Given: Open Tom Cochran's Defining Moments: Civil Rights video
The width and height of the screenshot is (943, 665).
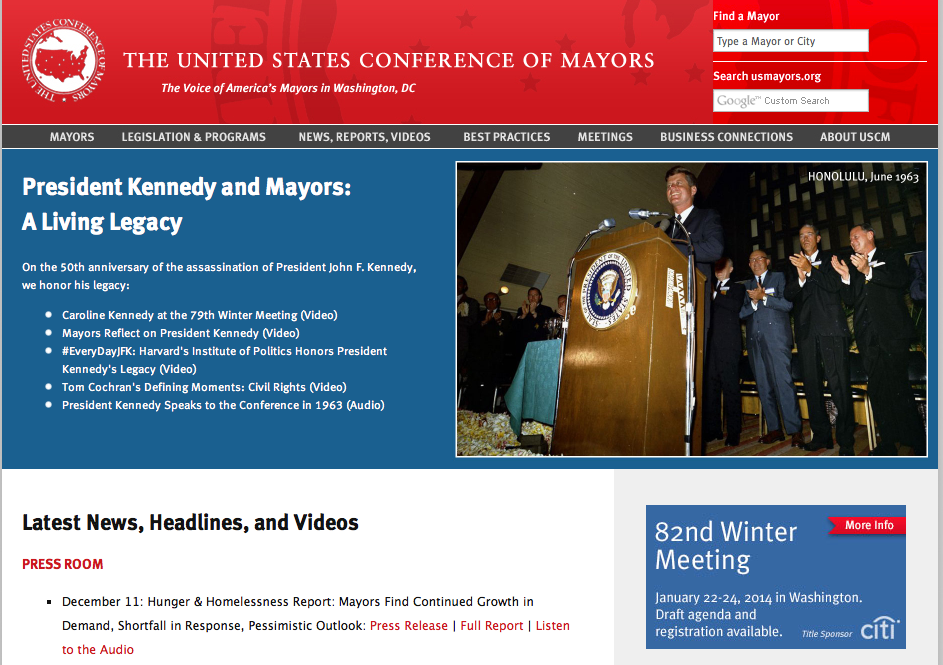Looking at the screenshot, I should (204, 387).
